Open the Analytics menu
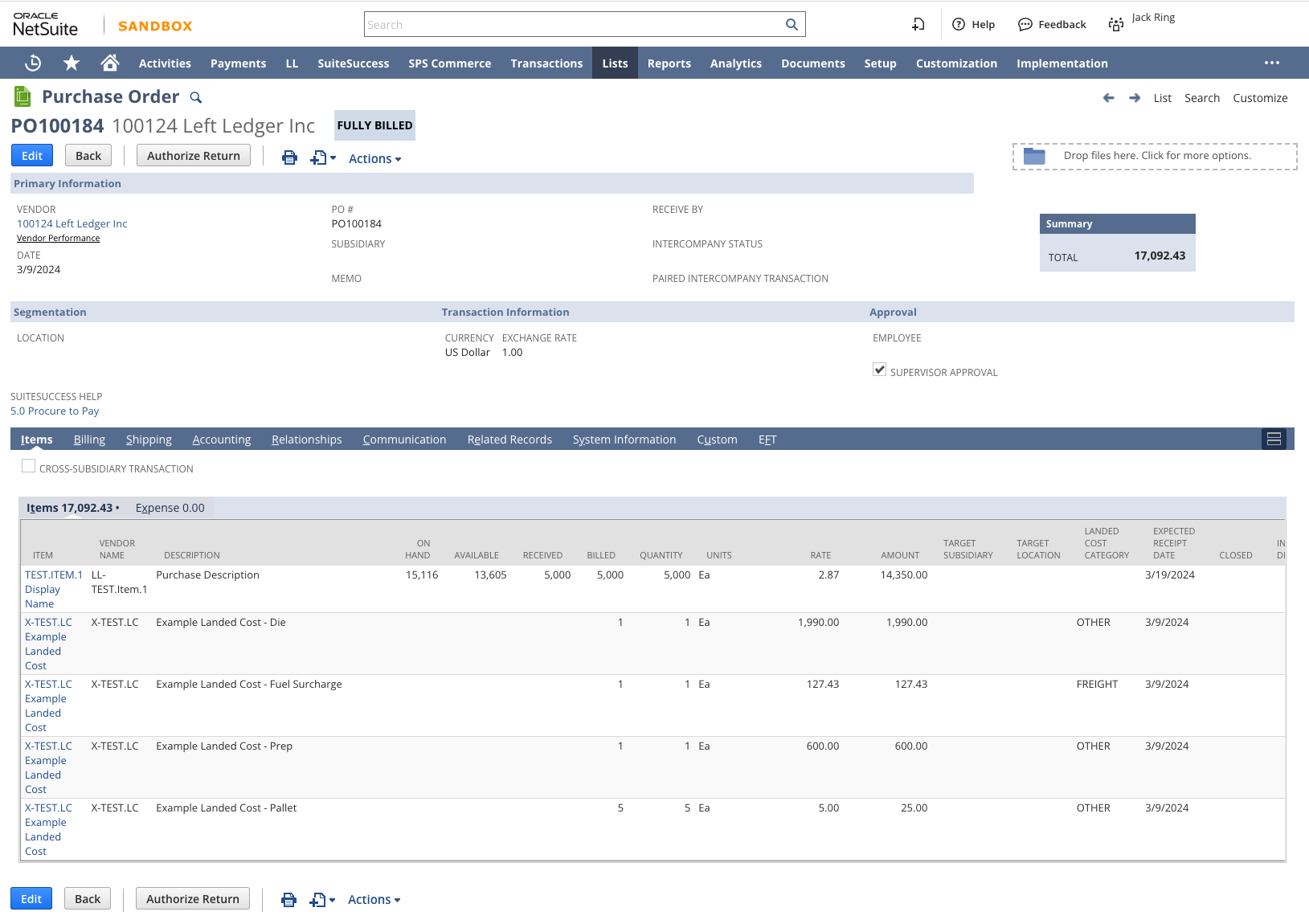Image resolution: width=1309 pixels, height=924 pixels. pyautogui.click(x=735, y=63)
